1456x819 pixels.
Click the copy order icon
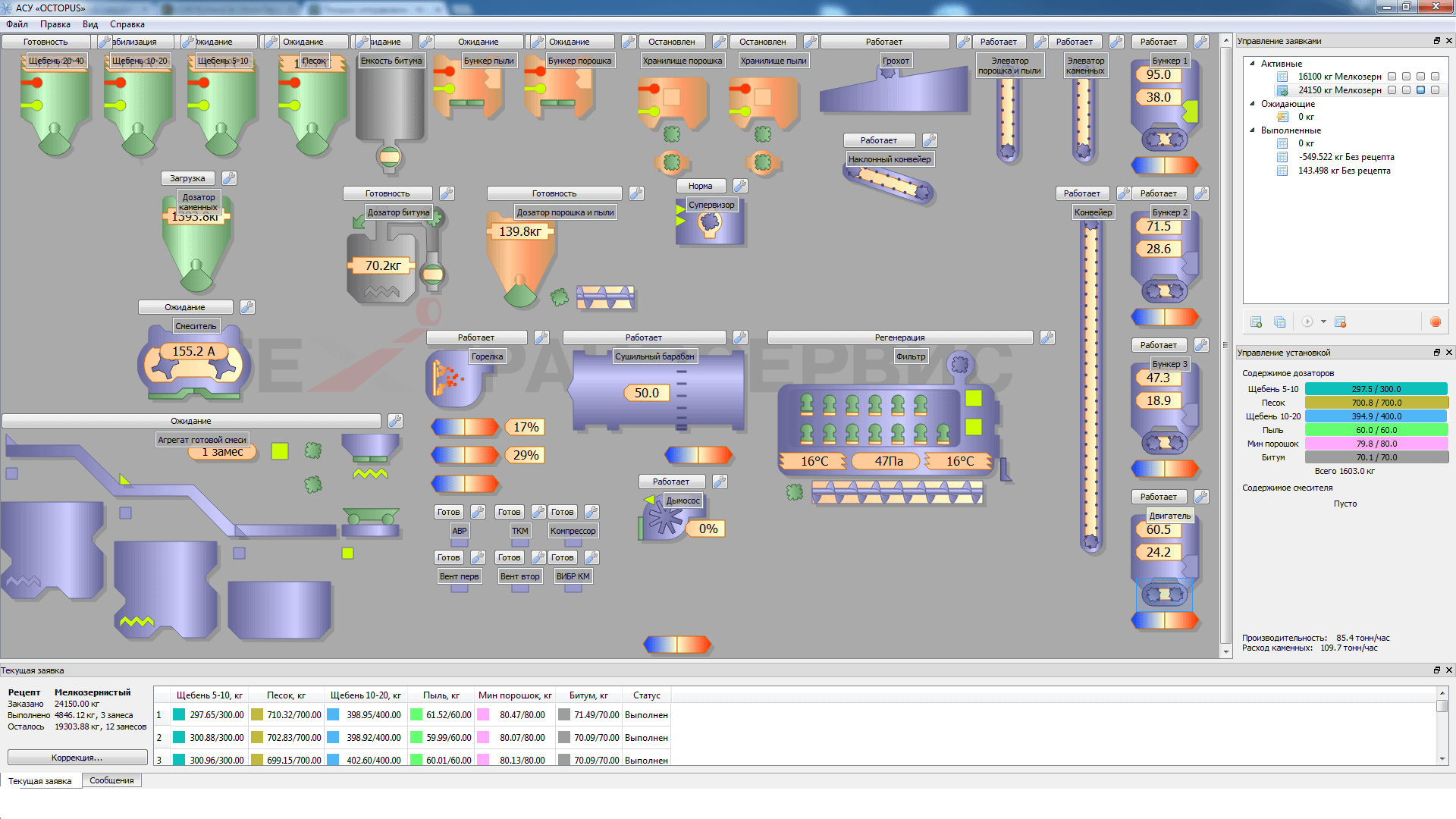tap(1279, 322)
